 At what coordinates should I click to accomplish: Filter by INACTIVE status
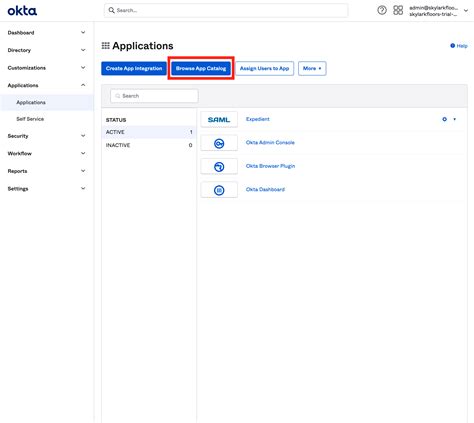[149, 145]
